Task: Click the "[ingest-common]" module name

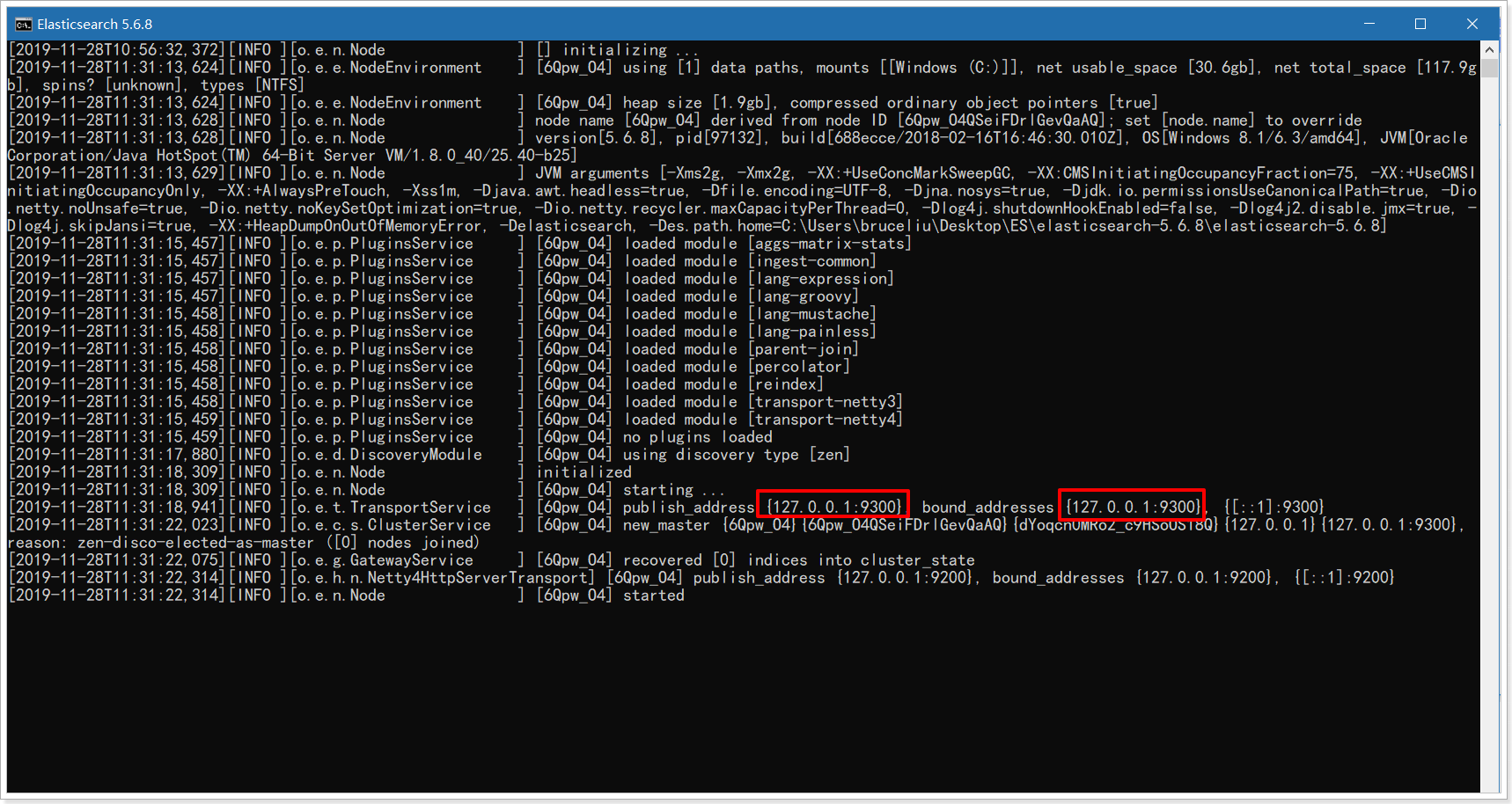Action: coord(812,261)
